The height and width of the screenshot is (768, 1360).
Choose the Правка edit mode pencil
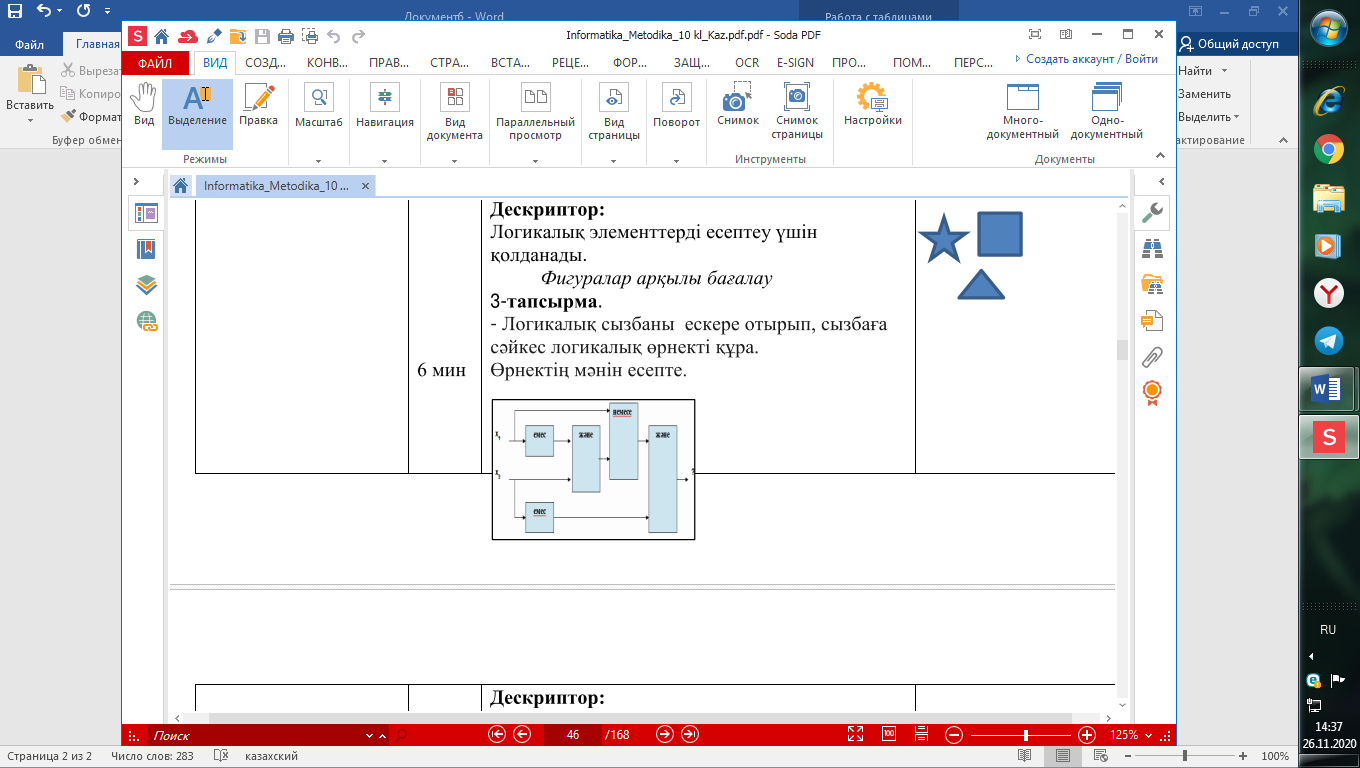pyautogui.click(x=259, y=105)
